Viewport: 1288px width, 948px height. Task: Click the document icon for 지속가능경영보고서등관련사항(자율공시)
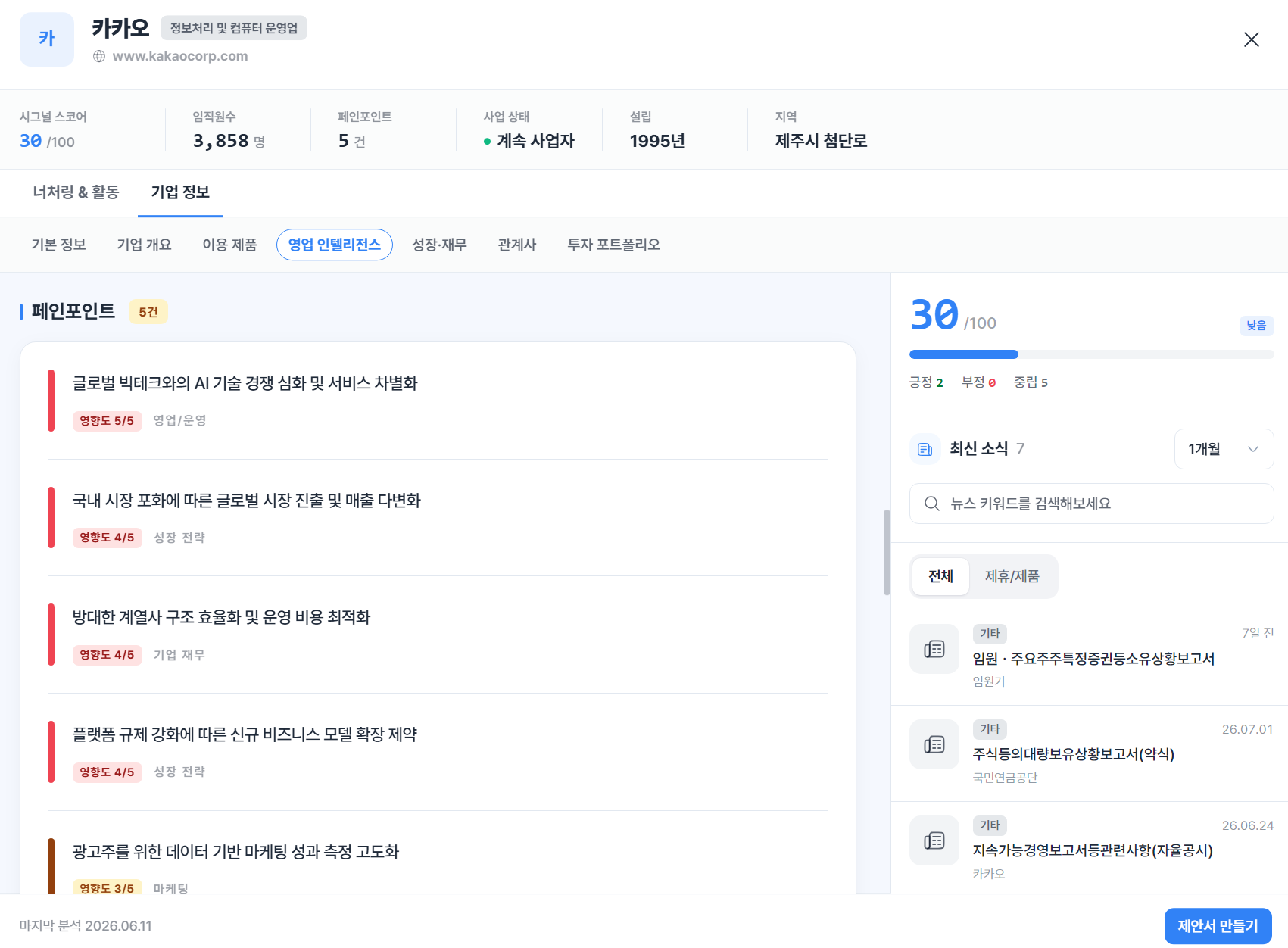934,840
